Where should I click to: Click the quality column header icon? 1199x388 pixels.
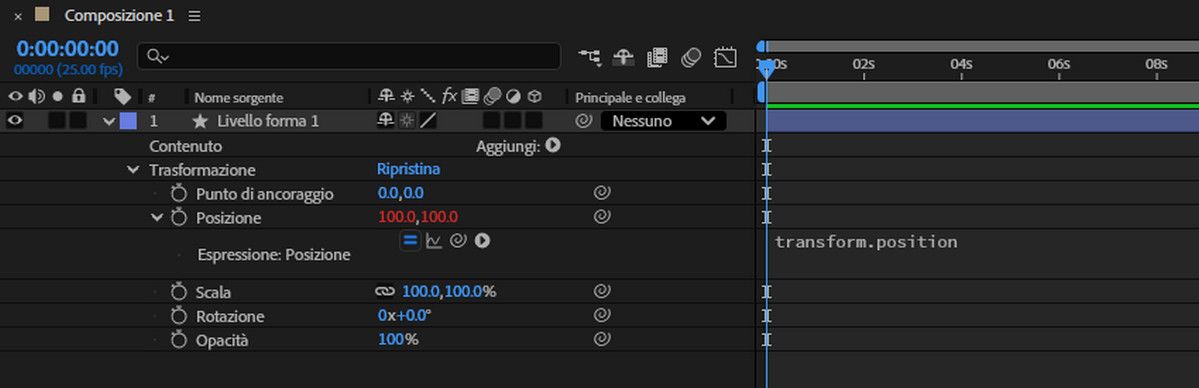pos(428,96)
